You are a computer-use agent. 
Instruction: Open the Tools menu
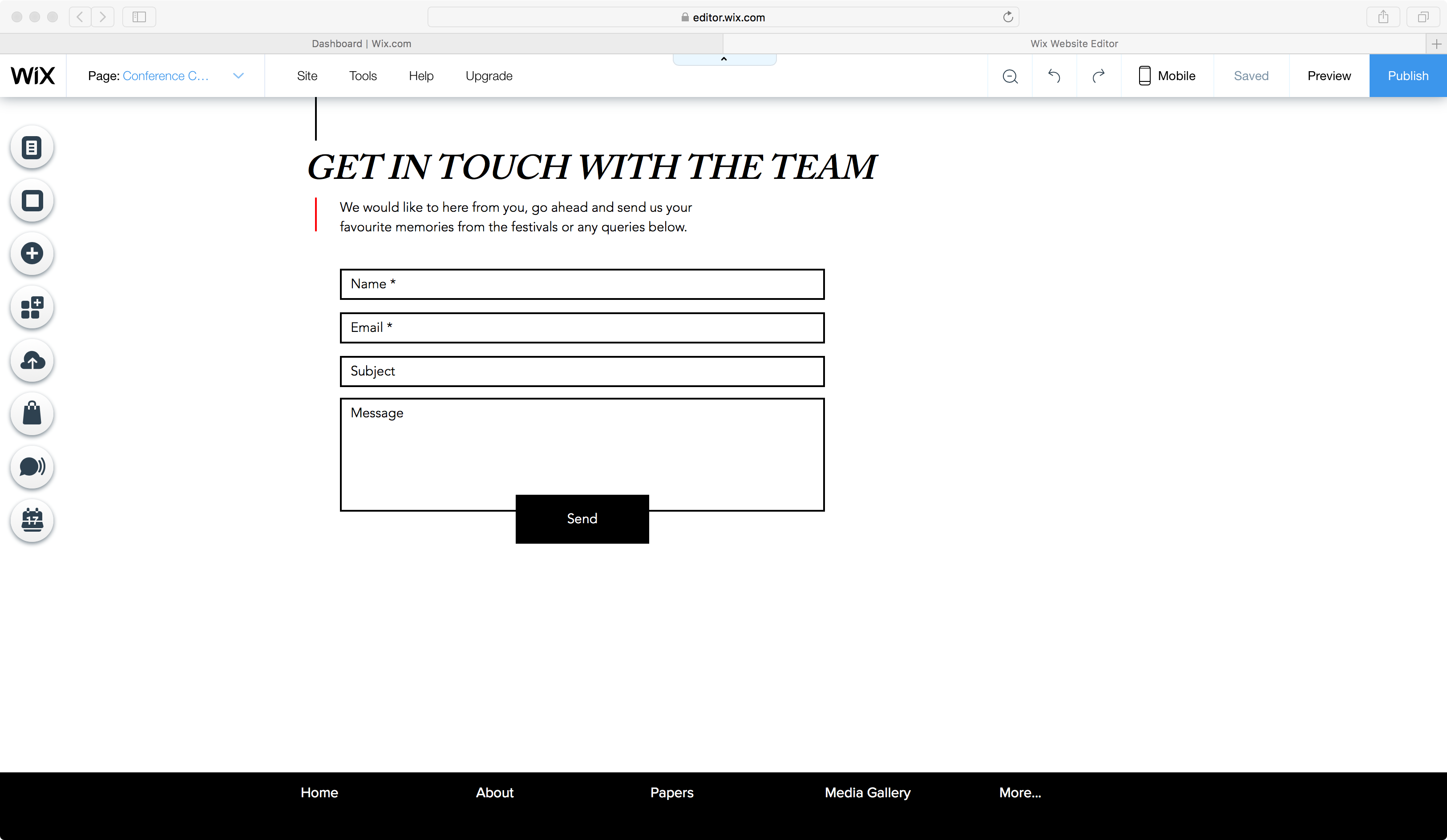pyautogui.click(x=363, y=76)
